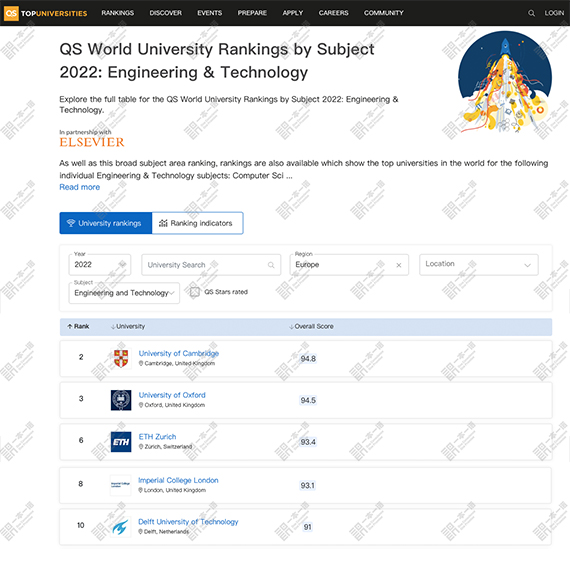Open the site search magnifier icon
570x561 pixels.
point(531,13)
